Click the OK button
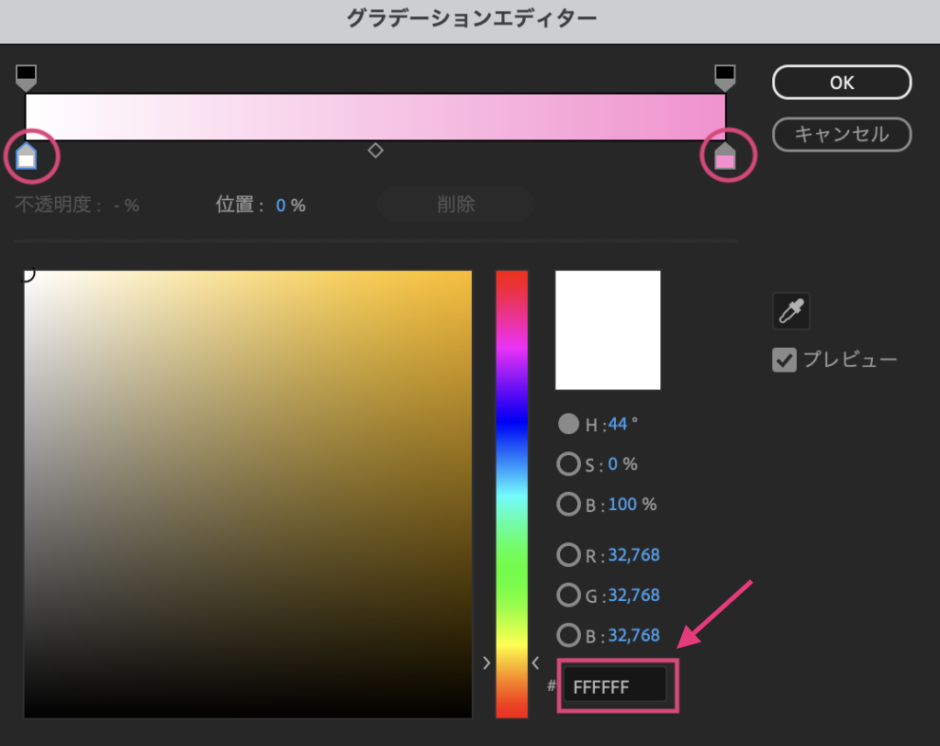The width and height of the screenshot is (940, 746). [841, 82]
